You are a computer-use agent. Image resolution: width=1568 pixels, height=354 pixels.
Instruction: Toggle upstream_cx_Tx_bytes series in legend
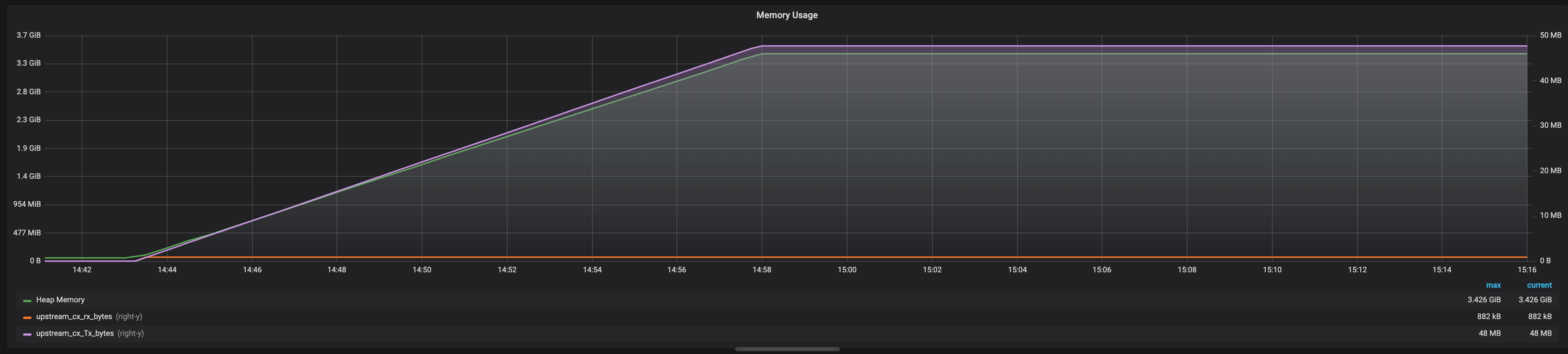point(75,333)
